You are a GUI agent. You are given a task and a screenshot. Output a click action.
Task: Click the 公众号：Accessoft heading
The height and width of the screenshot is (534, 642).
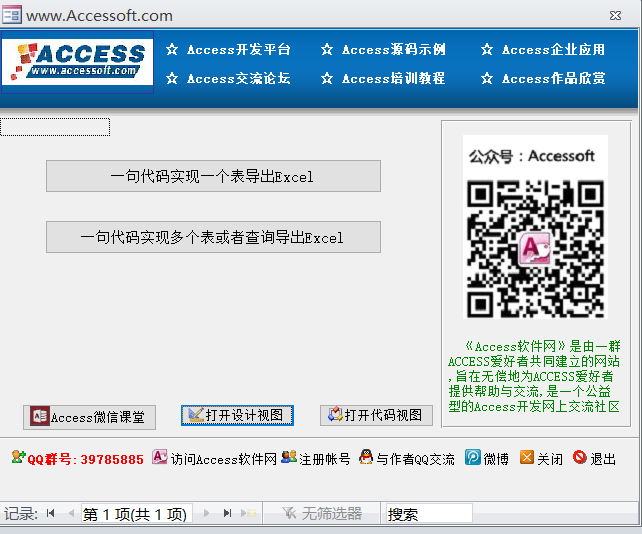click(531, 156)
